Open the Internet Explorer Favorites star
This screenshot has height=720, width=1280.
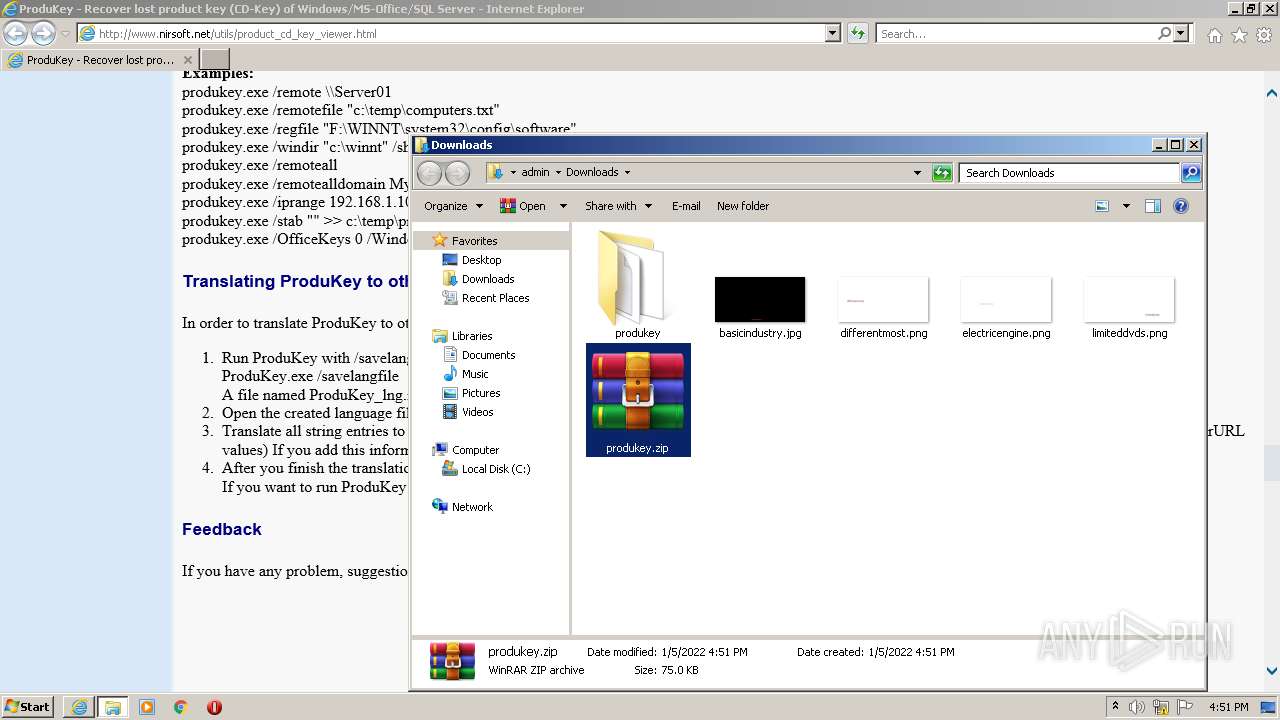pyautogui.click(x=1239, y=35)
